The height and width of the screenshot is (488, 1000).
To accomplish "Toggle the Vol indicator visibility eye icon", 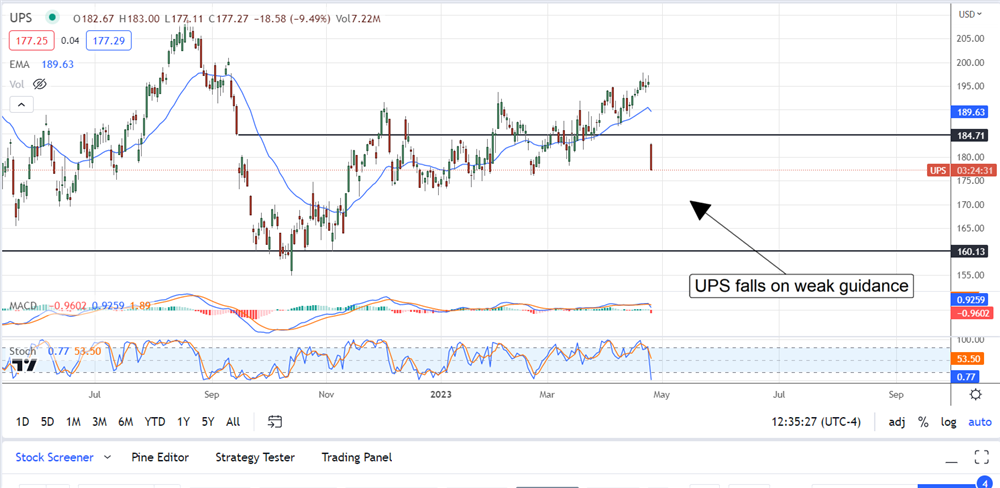I will click(41, 84).
